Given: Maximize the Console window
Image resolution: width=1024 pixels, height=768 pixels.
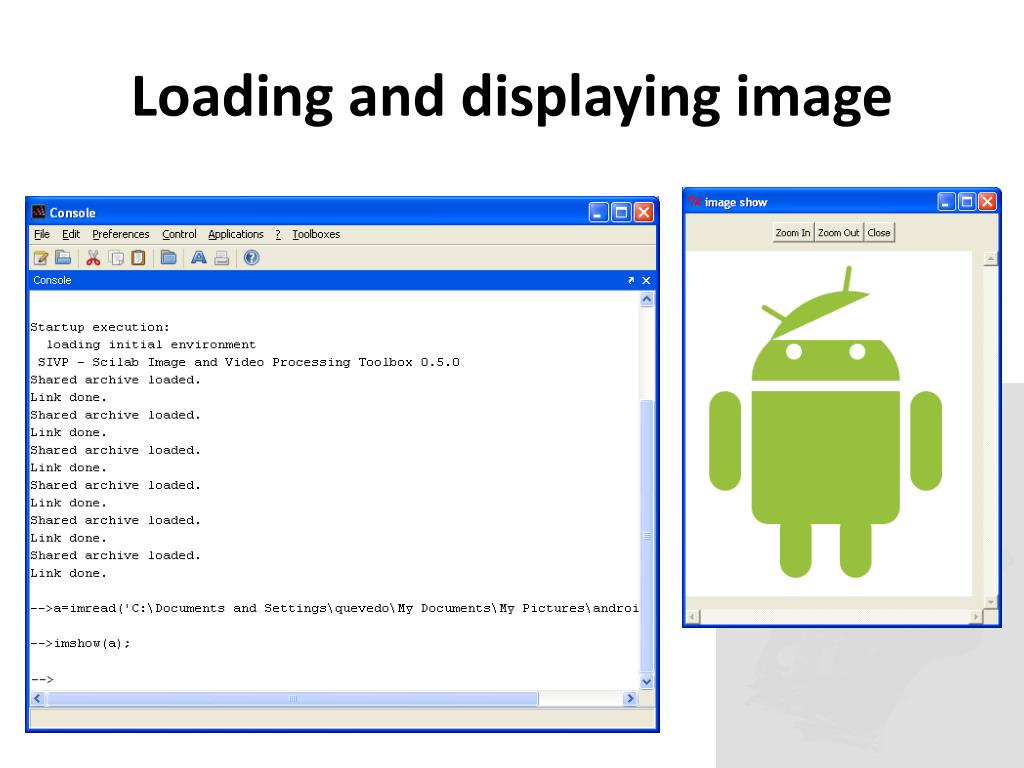Looking at the screenshot, I should click(x=621, y=212).
